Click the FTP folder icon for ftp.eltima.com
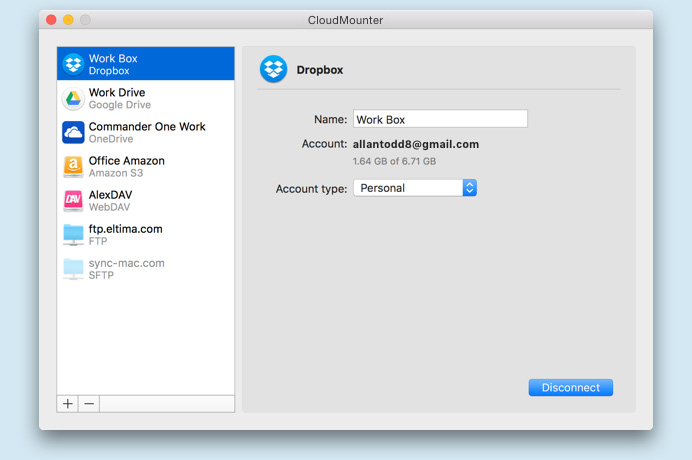 tap(73, 235)
